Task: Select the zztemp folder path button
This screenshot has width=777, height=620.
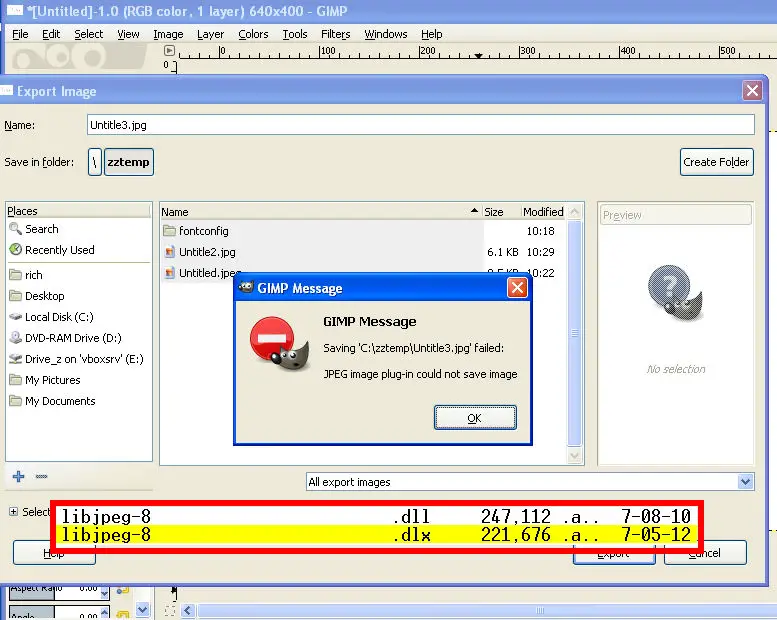Action: (129, 162)
